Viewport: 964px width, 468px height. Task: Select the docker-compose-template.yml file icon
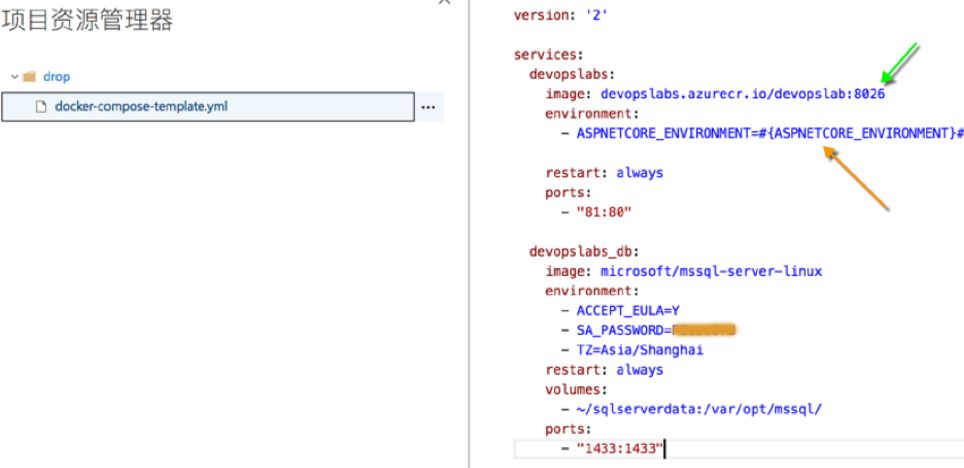tap(41, 107)
